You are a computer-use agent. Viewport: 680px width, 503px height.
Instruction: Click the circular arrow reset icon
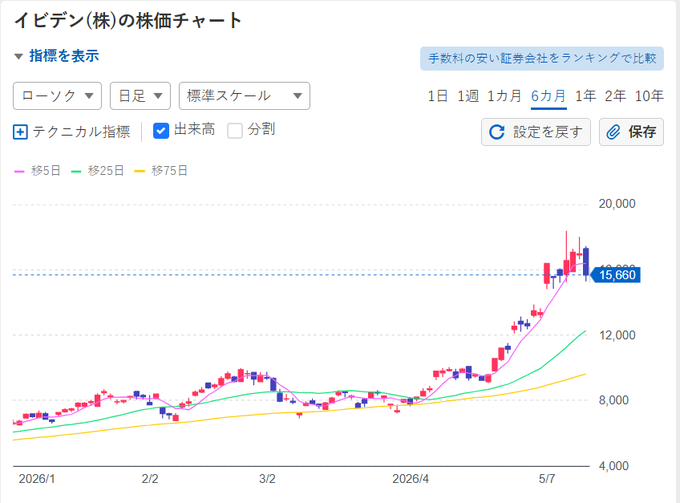(497, 132)
